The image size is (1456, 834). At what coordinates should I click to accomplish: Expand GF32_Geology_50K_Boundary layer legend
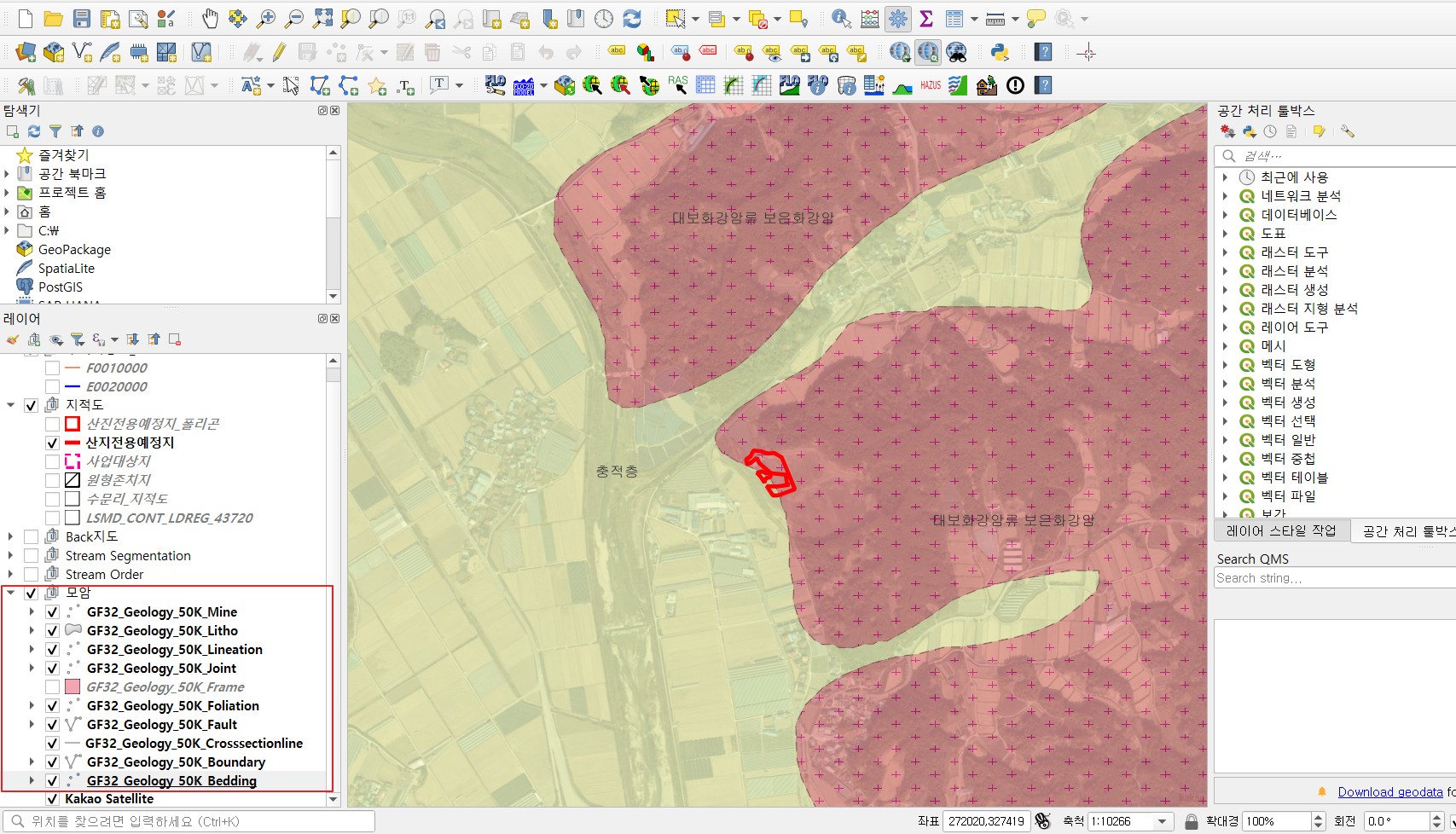[32, 762]
